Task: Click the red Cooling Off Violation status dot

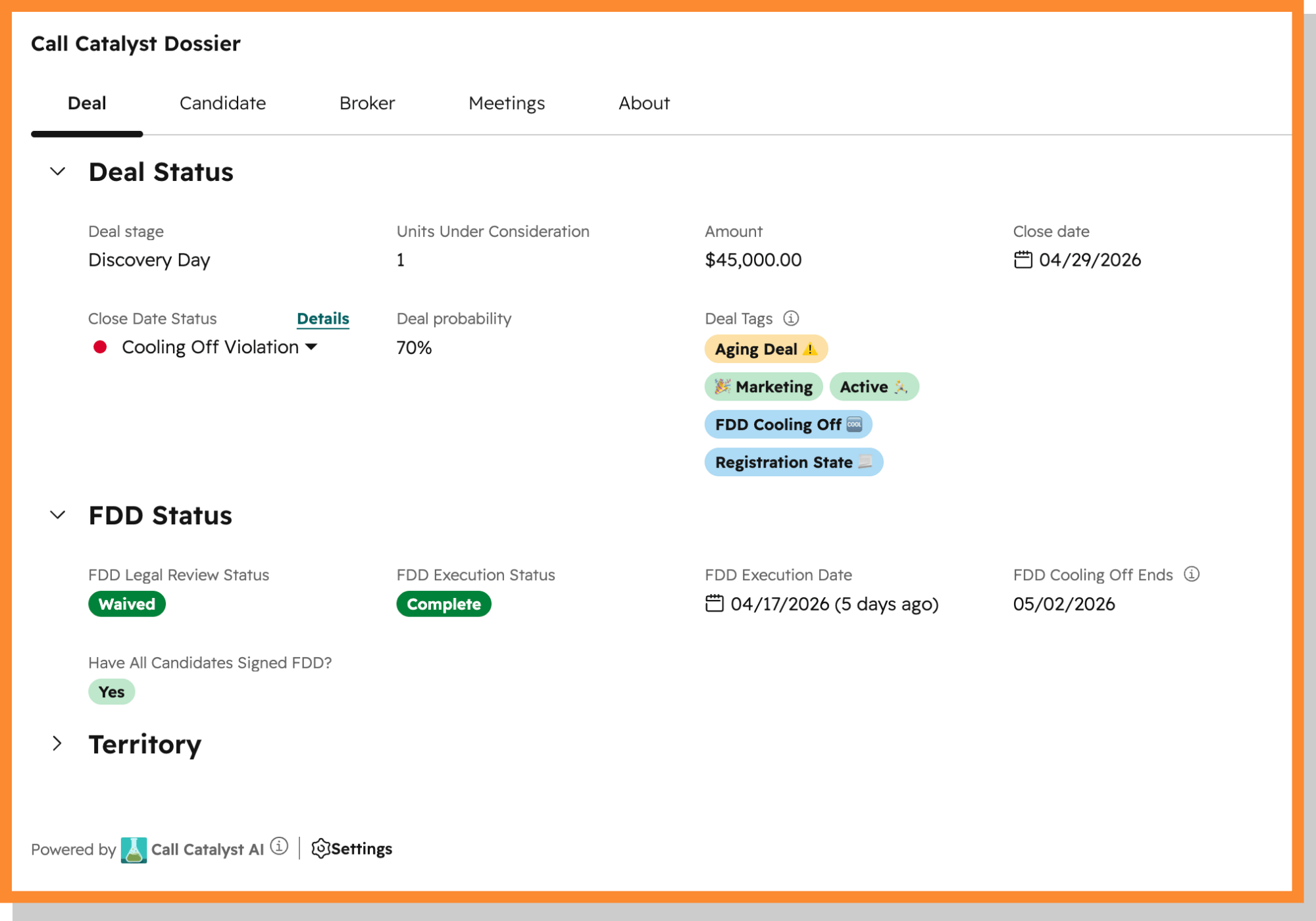Action: (100, 347)
